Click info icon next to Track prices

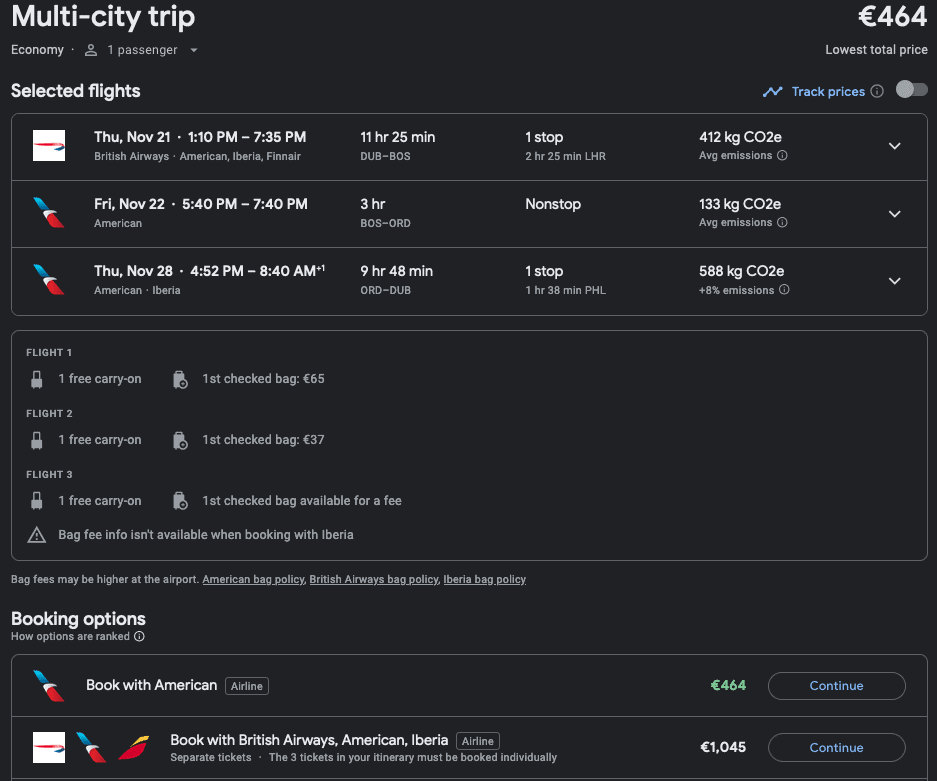(x=877, y=91)
